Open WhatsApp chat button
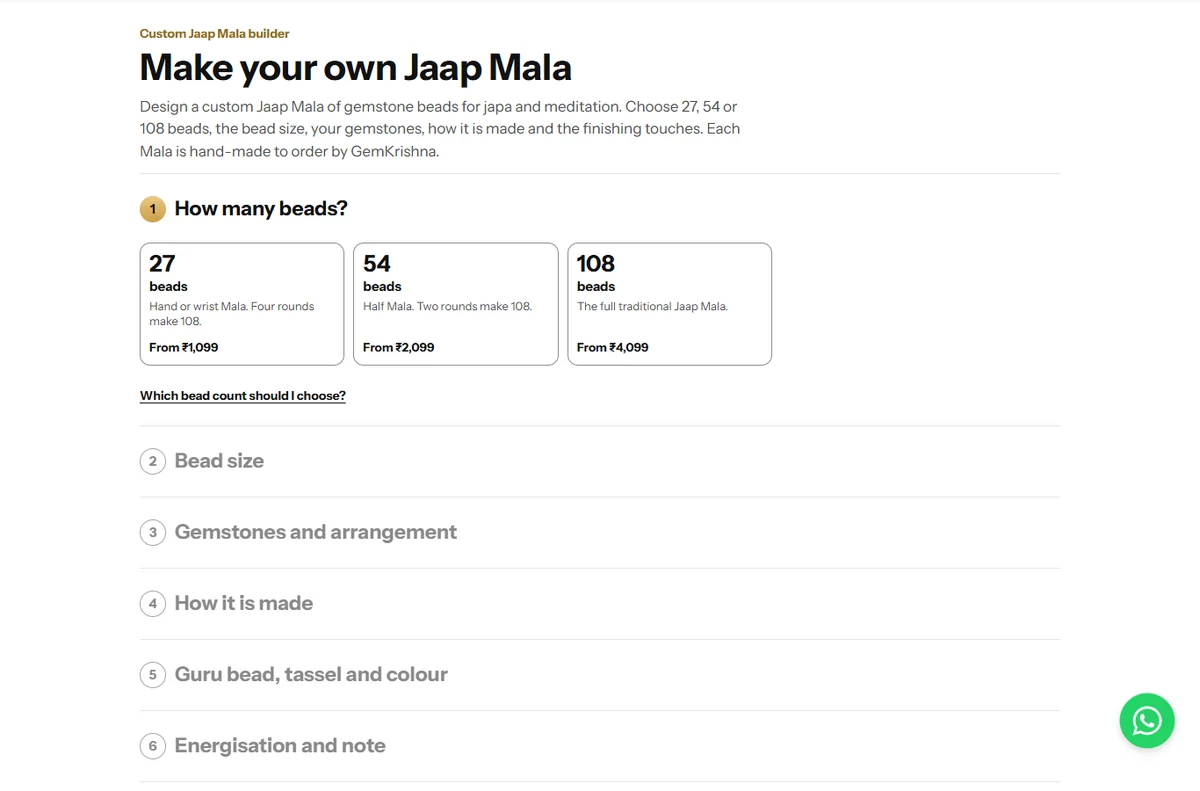Screen dimensions: 1200x791 pos(1147,720)
